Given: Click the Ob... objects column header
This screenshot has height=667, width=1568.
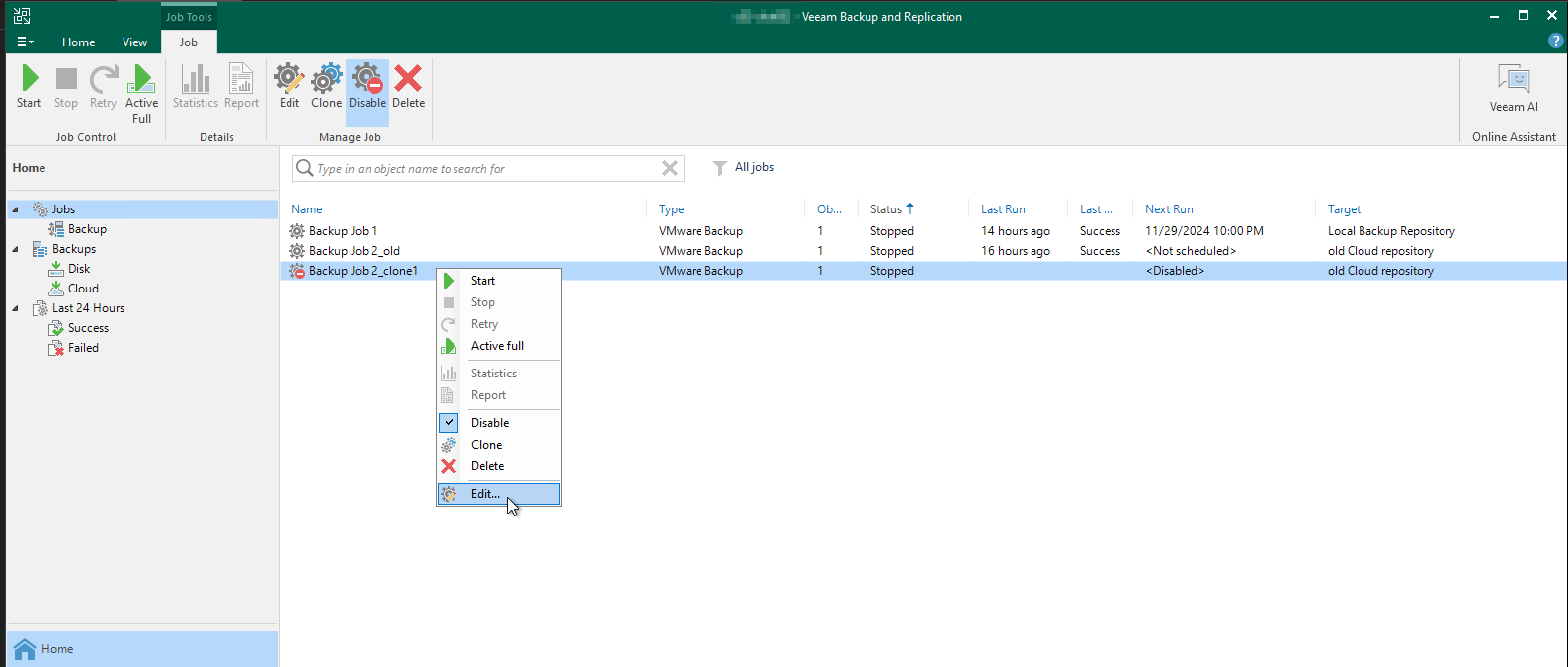Looking at the screenshot, I should click(x=829, y=209).
